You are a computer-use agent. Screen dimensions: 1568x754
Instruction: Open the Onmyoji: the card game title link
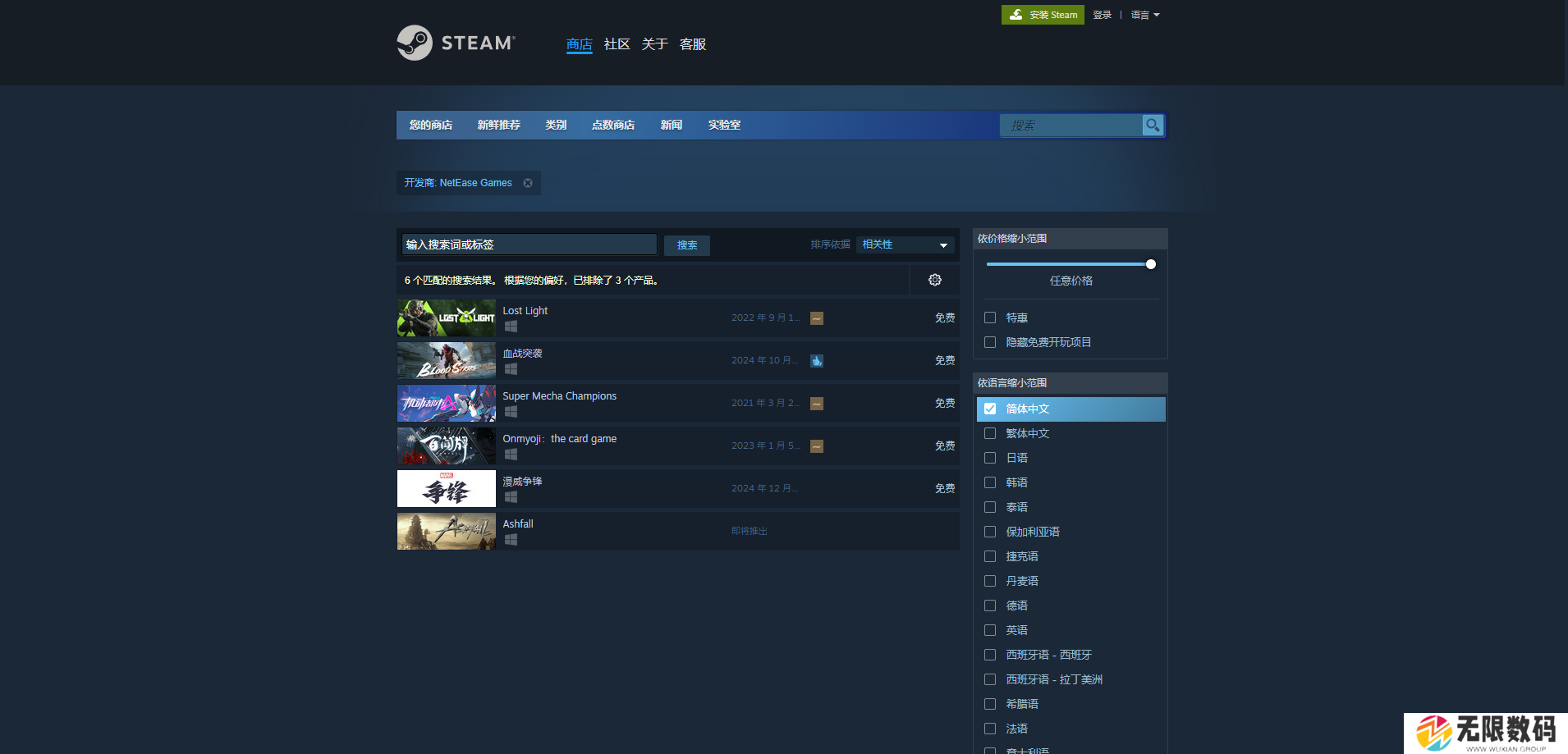[560, 439]
